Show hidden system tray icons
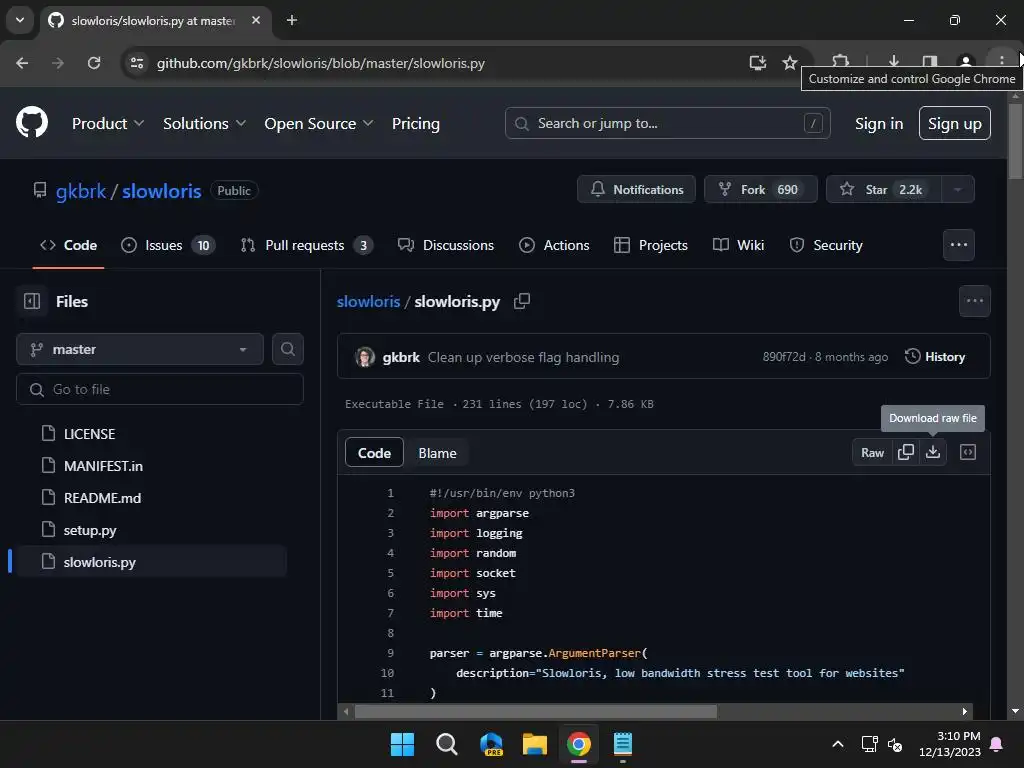 (x=838, y=744)
